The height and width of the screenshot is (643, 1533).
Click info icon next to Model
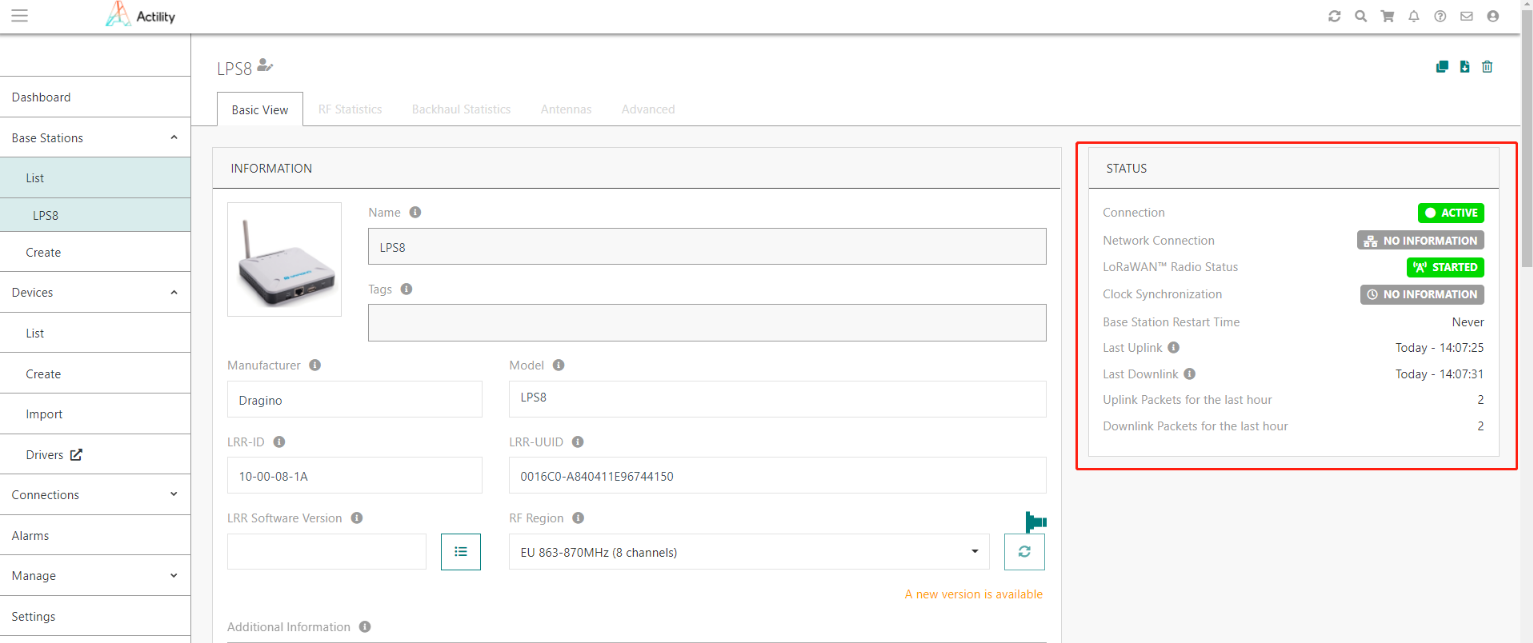coord(558,365)
